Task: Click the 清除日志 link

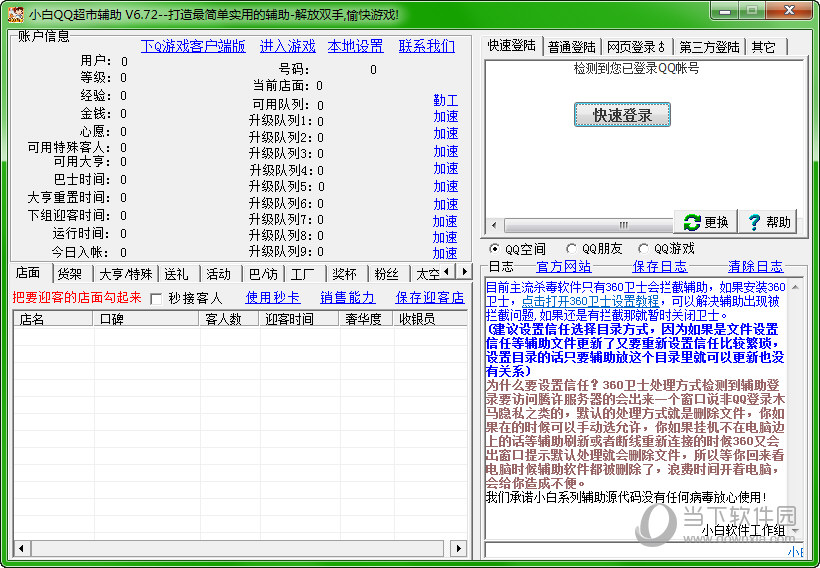Action: coord(756,267)
